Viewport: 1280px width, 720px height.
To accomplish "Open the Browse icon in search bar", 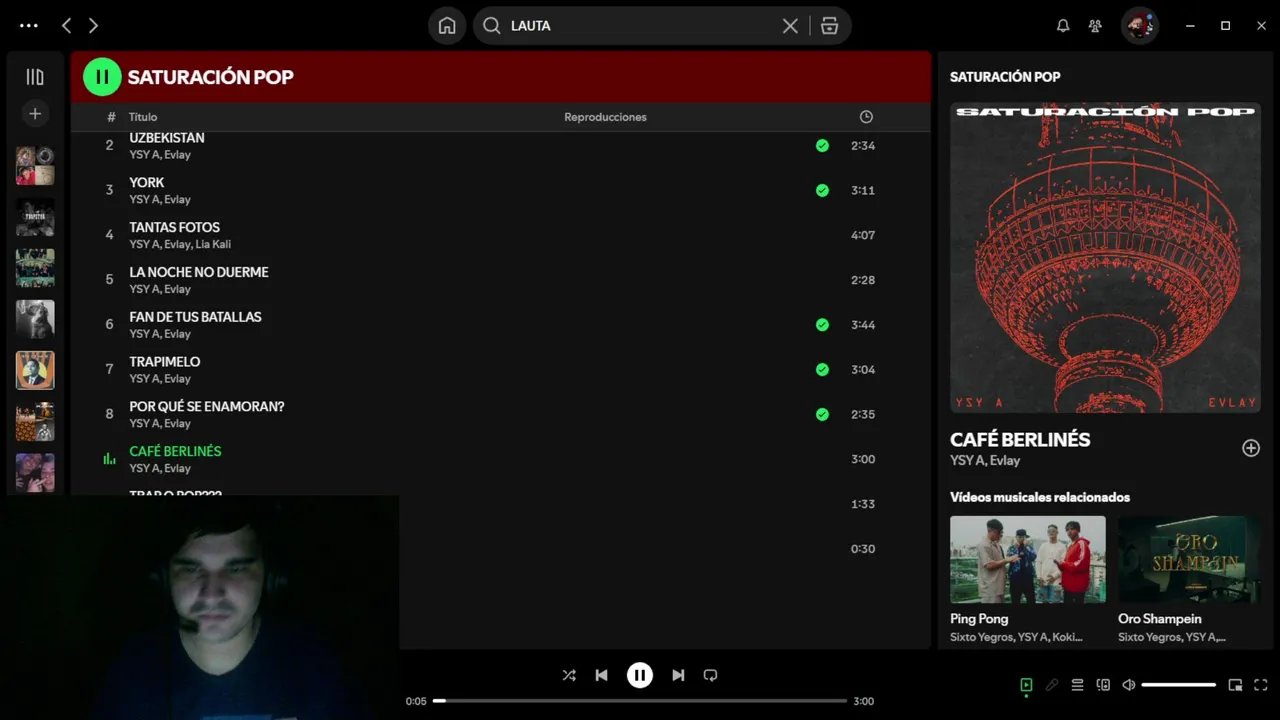I will (829, 26).
